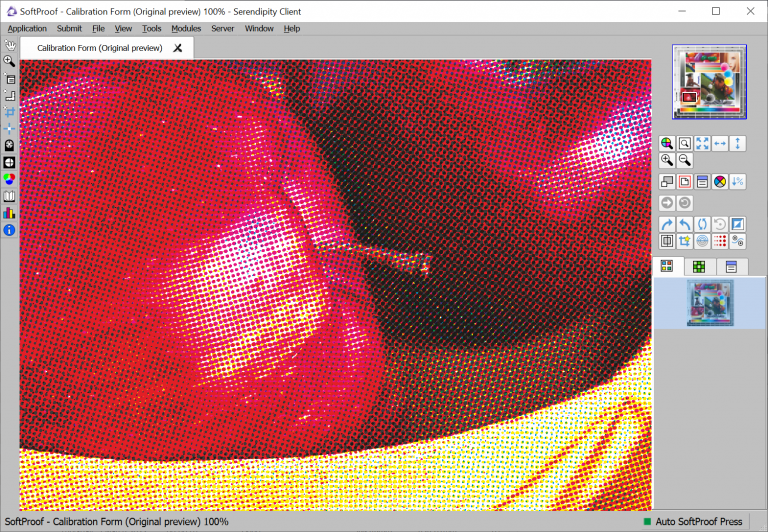Open the View menu

123,28
